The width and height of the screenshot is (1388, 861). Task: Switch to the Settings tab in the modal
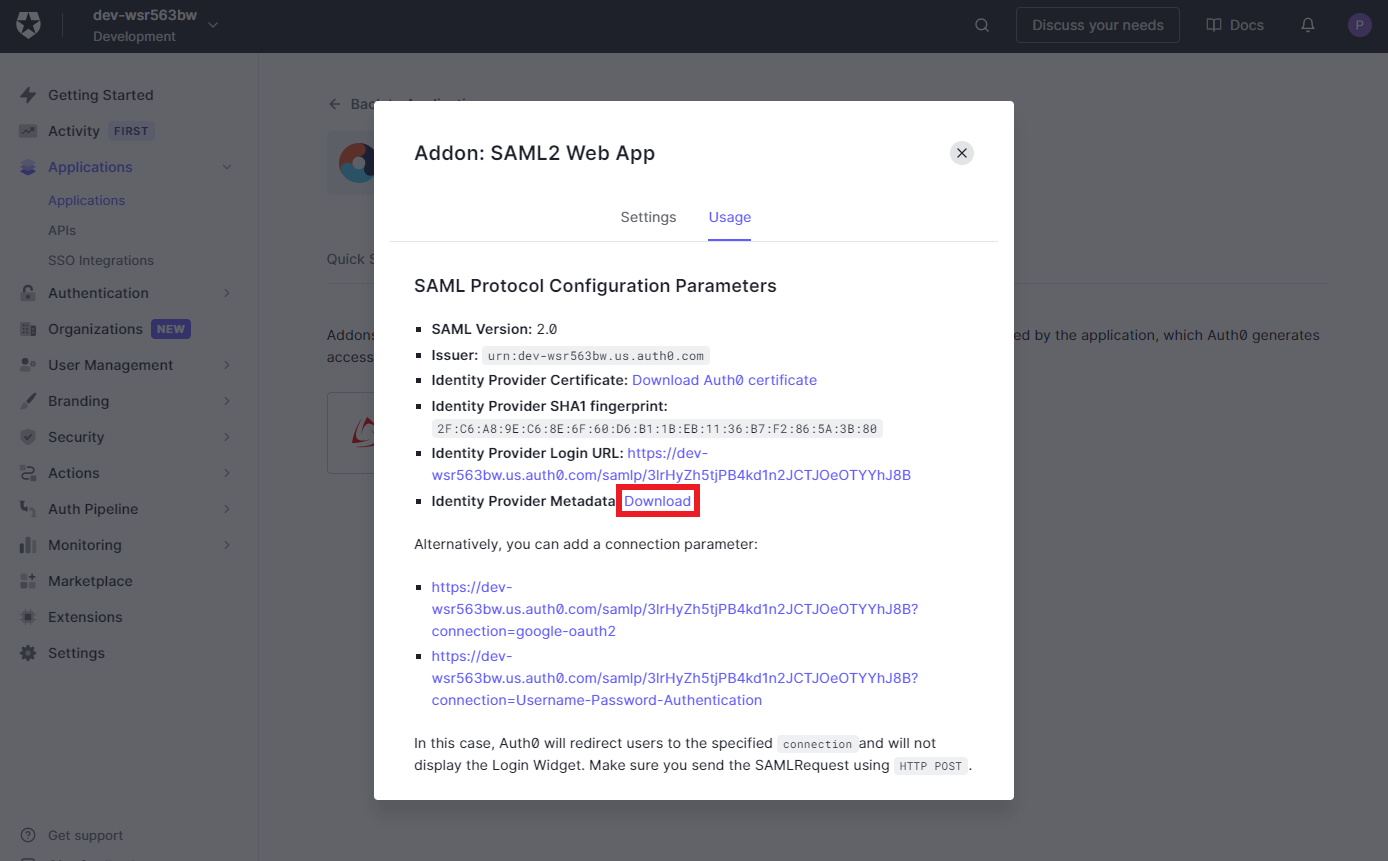point(648,217)
